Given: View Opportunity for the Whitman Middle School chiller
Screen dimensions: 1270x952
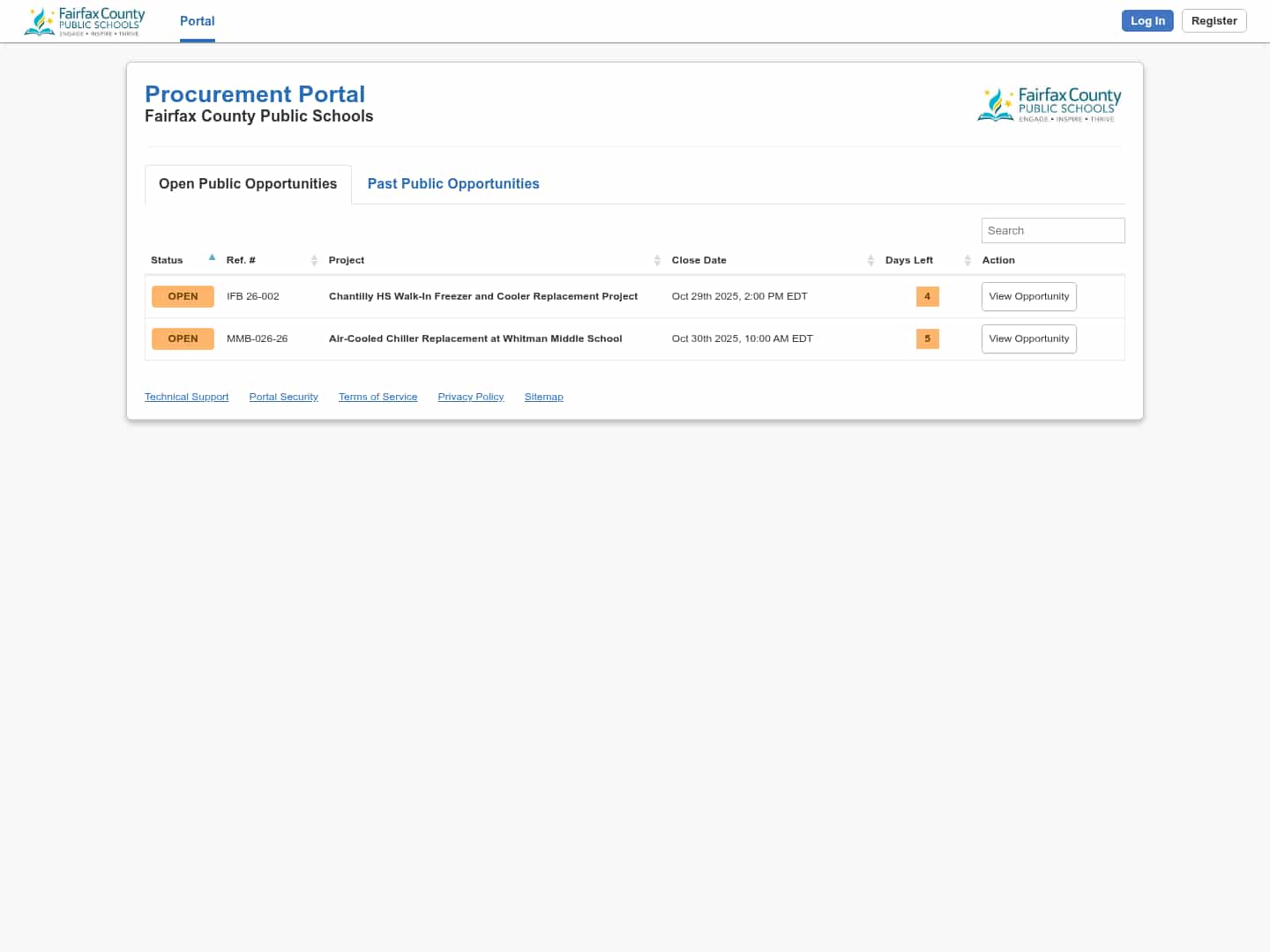Looking at the screenshot, I should coord(1028,338).
